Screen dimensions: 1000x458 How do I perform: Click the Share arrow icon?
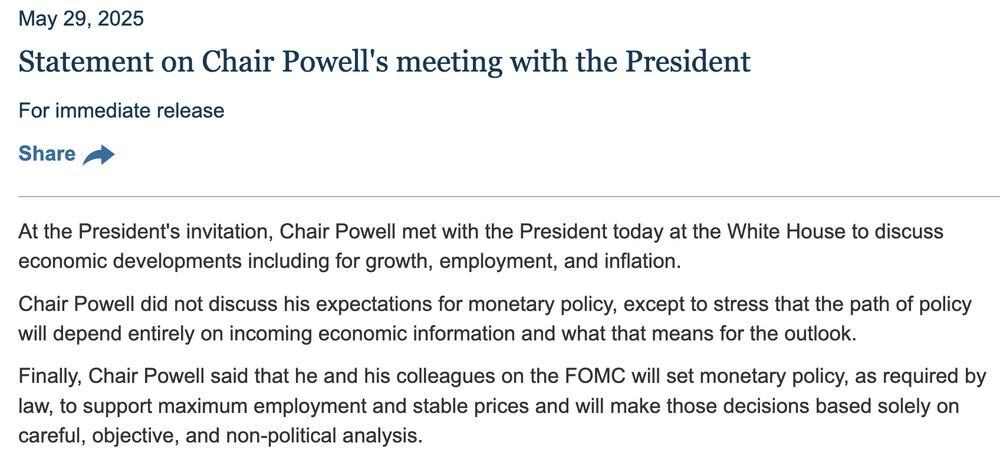[x=99, y=155]
